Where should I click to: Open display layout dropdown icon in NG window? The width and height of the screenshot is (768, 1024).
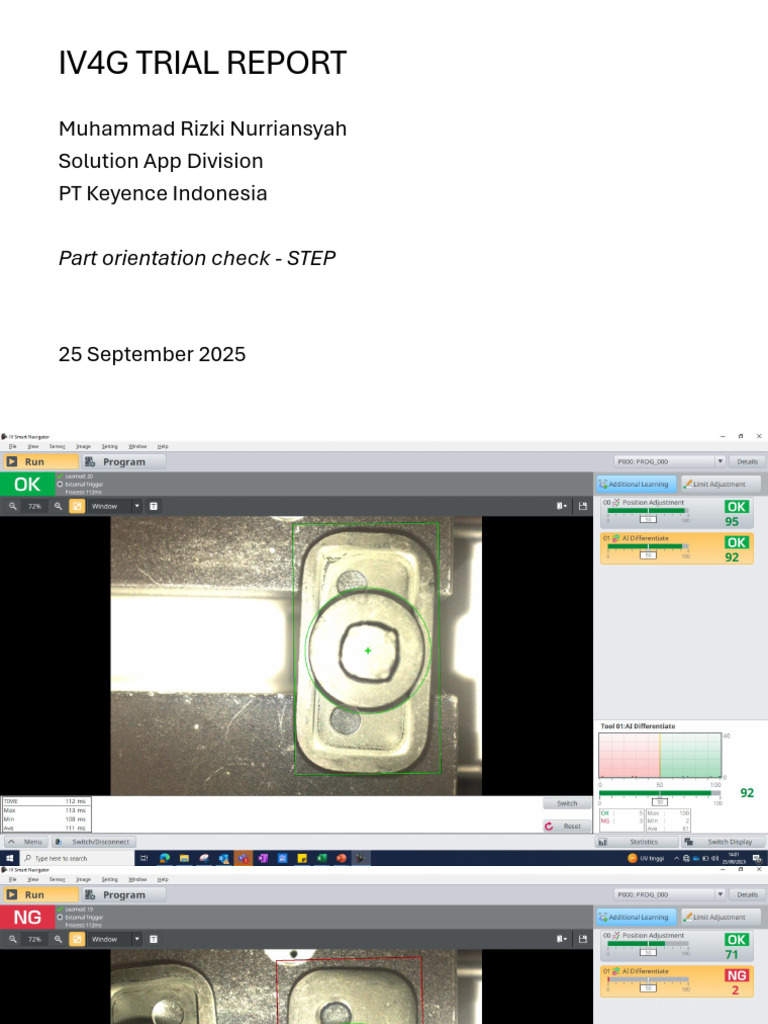point(561,939)
